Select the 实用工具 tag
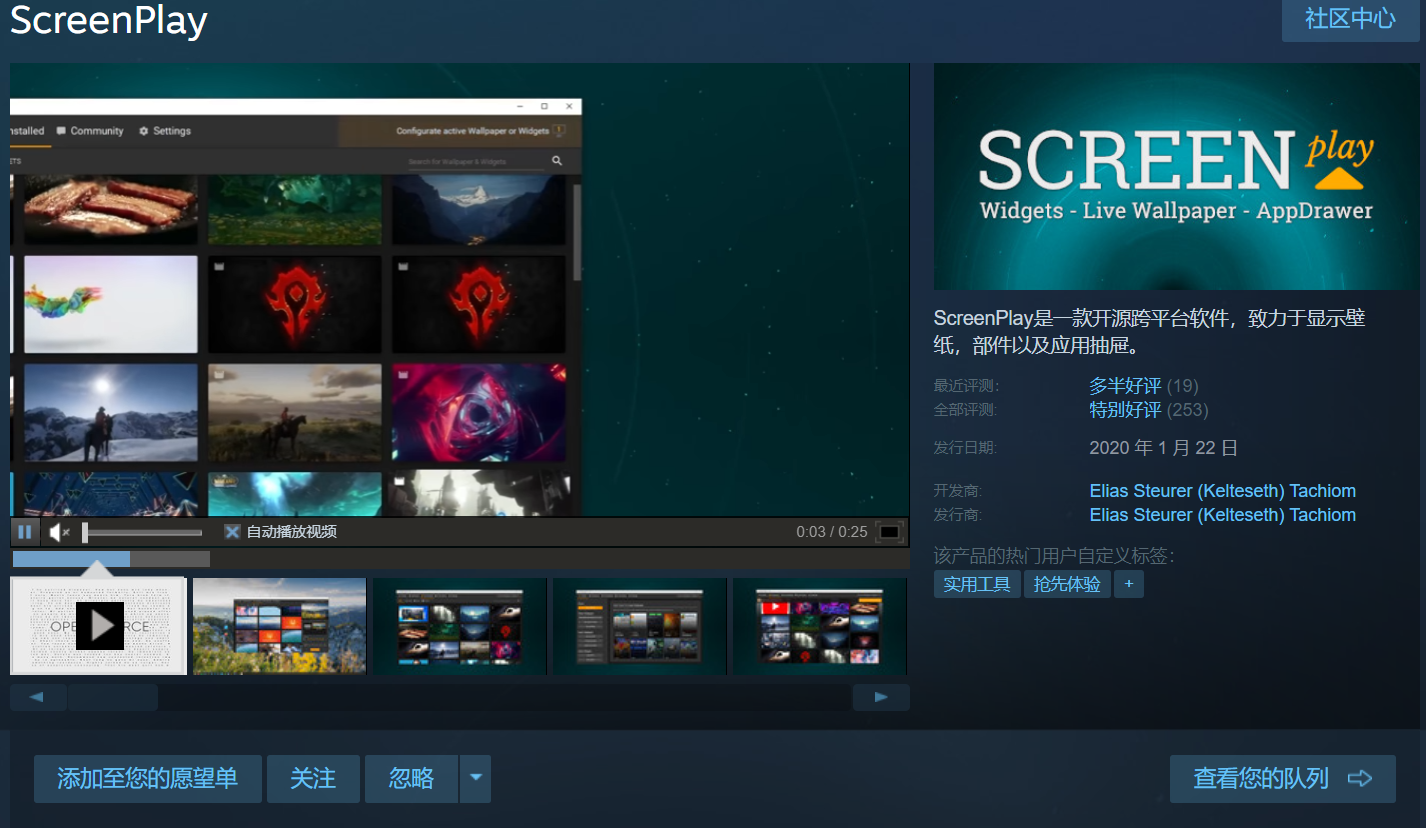The image size is (1426, 828). (977, 583)
